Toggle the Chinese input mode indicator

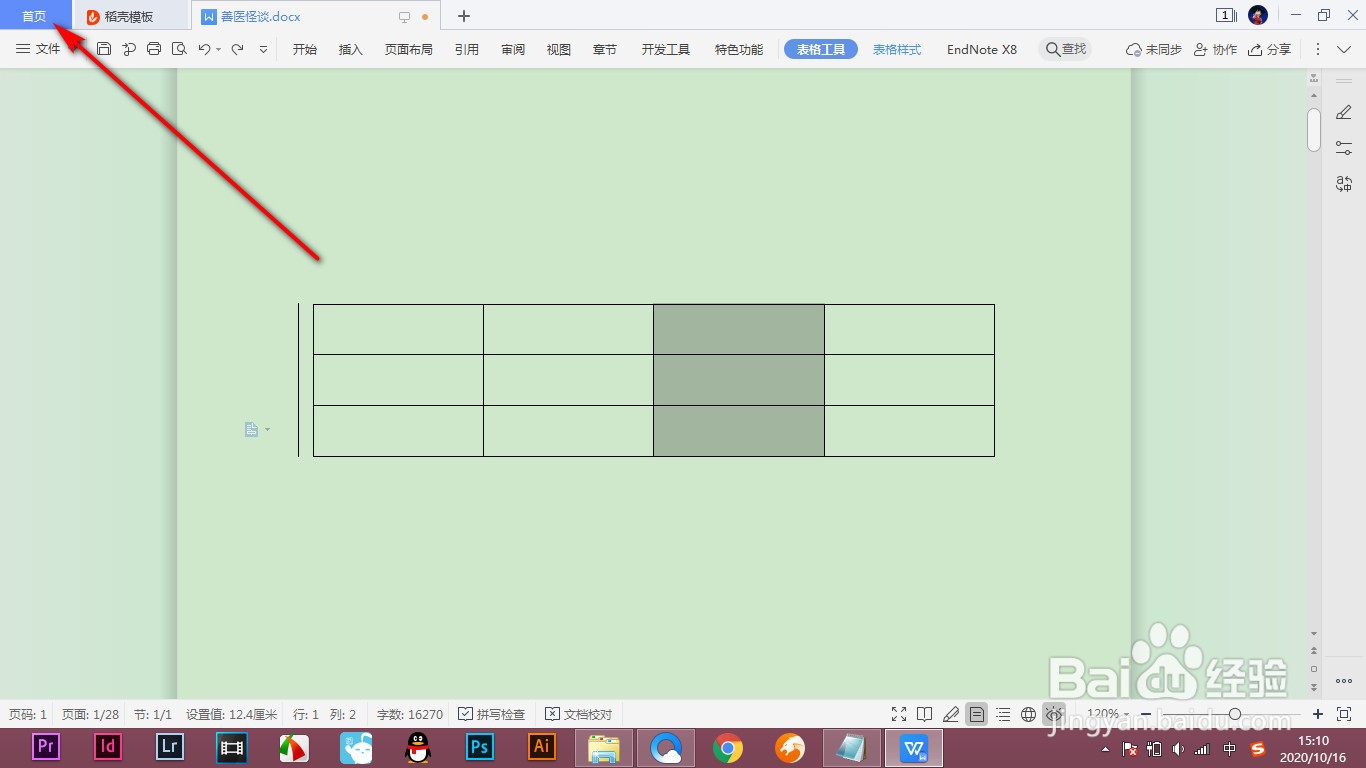[1230, 748]
